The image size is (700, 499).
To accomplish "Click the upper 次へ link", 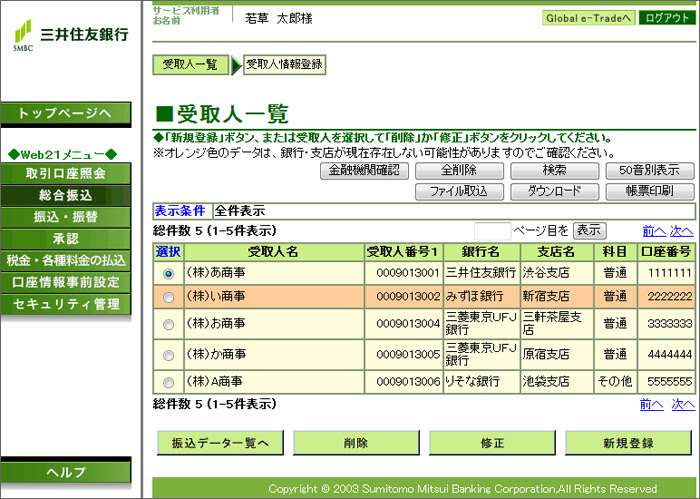I will click(681, 231).
